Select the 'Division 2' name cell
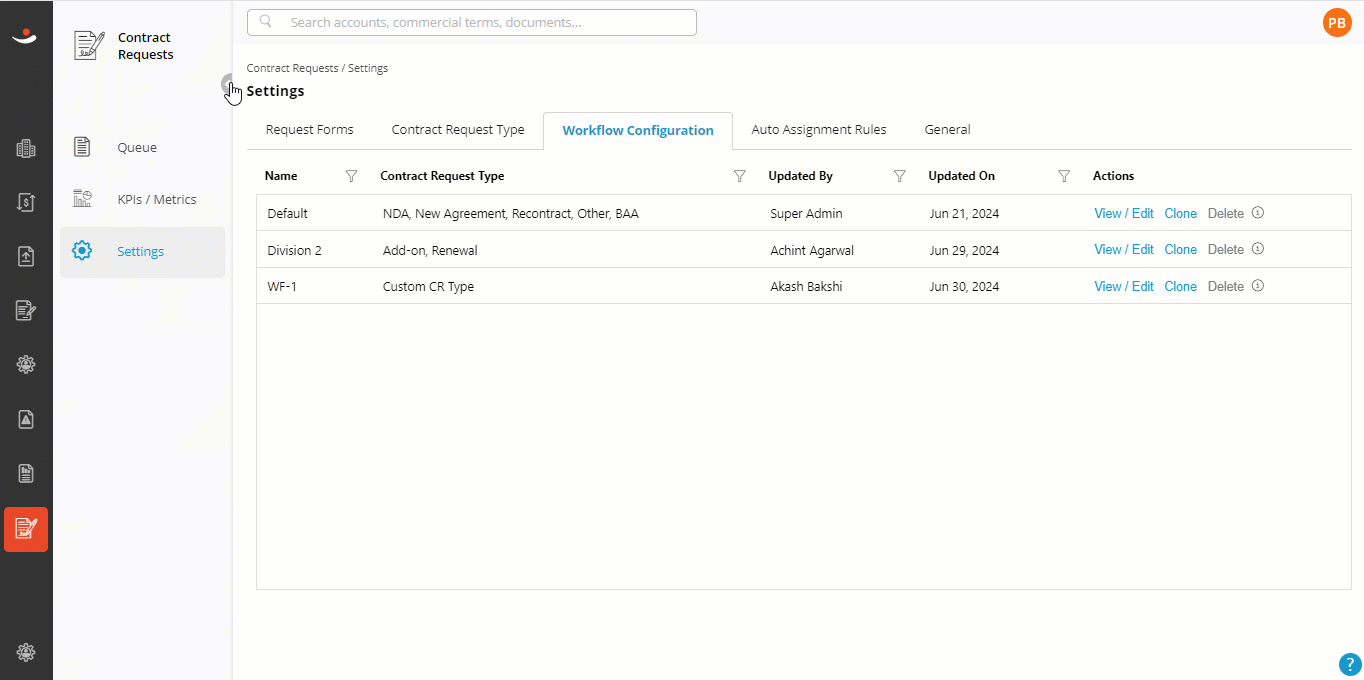This screenshot has height=680, width=1364. pos(294,250)
